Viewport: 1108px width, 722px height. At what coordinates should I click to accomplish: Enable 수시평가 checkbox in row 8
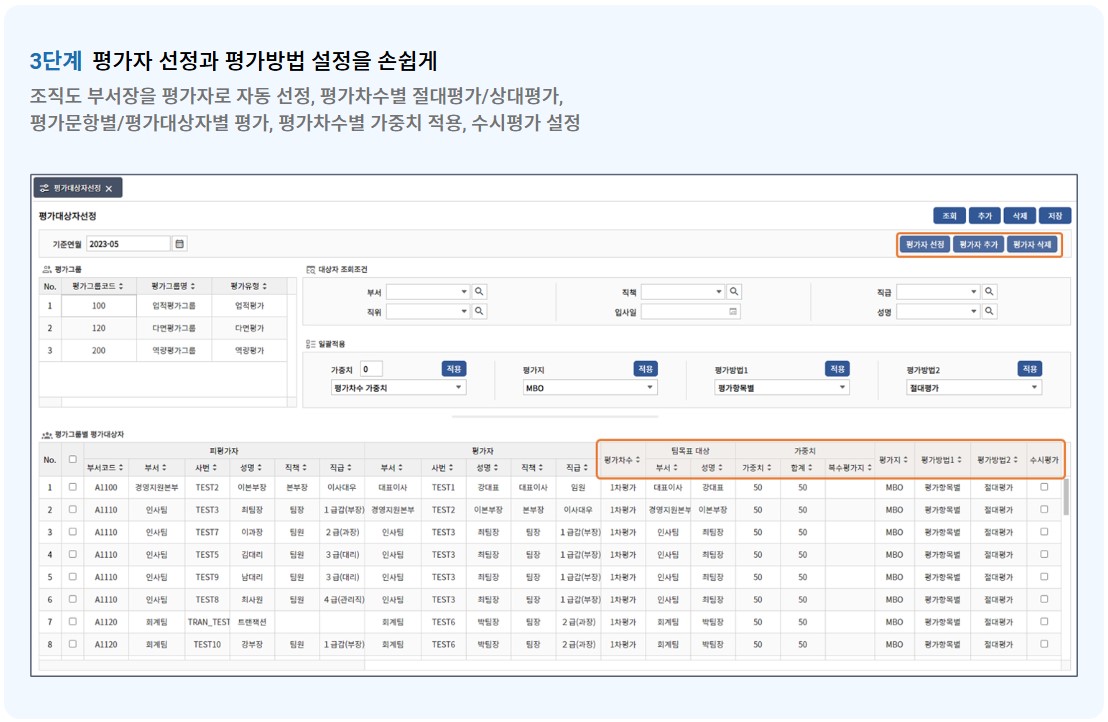[x=1044, y=644]
